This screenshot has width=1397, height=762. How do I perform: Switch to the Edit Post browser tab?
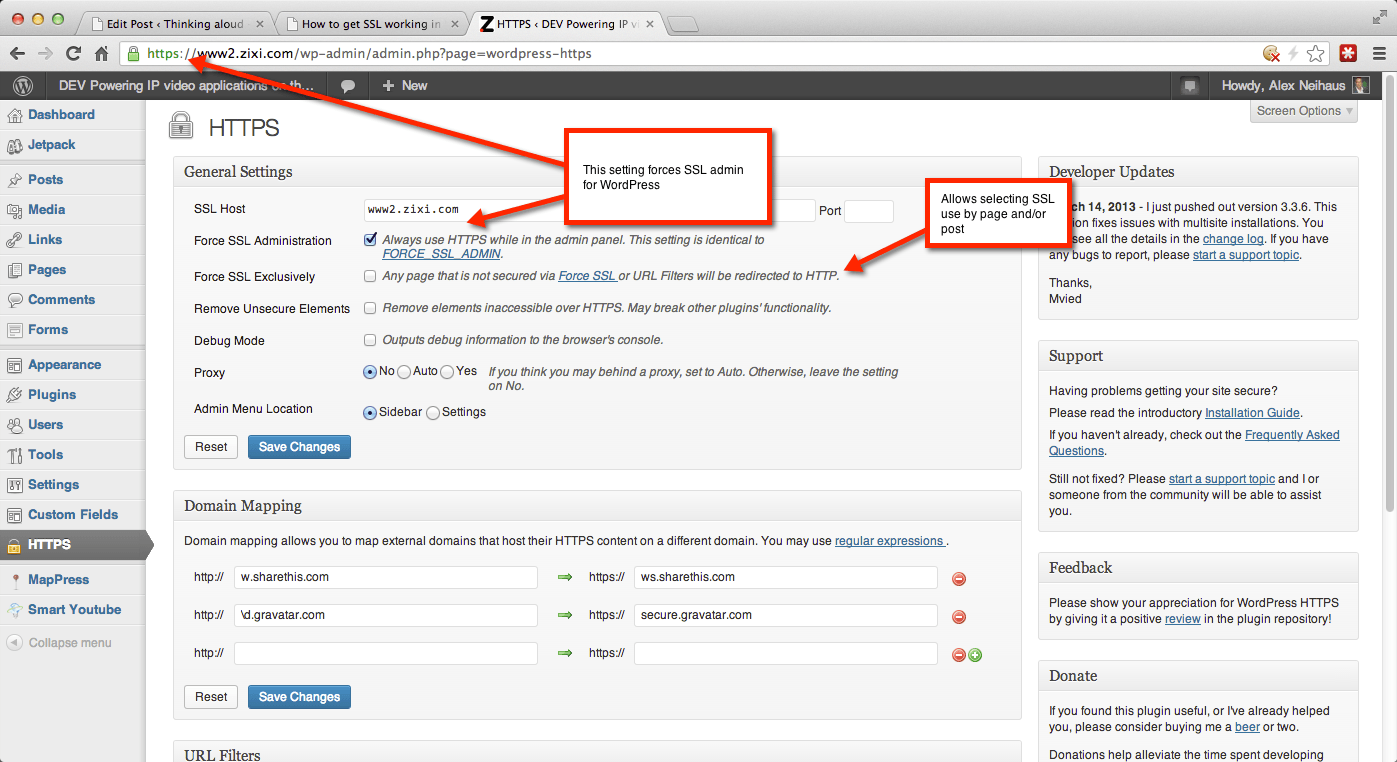pos(177,24)
